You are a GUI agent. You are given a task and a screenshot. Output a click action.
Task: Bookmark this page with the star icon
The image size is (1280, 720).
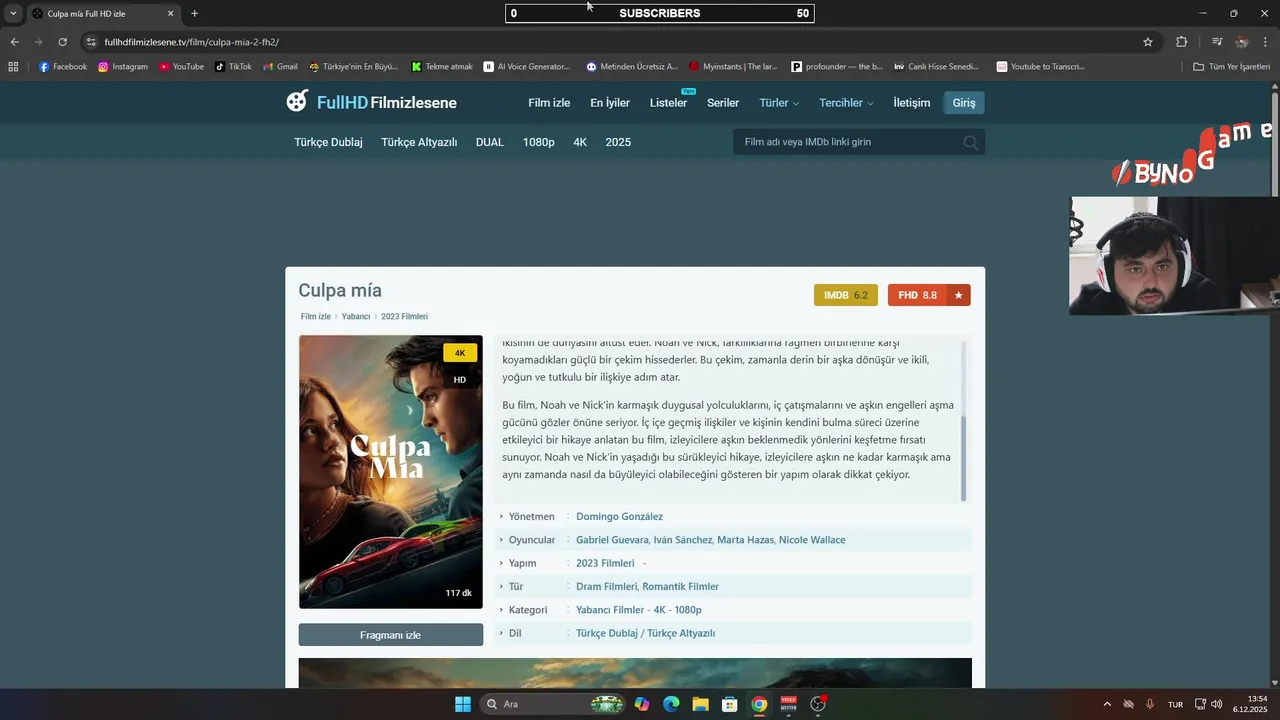pyautogui.click(x=1148, y=42)
